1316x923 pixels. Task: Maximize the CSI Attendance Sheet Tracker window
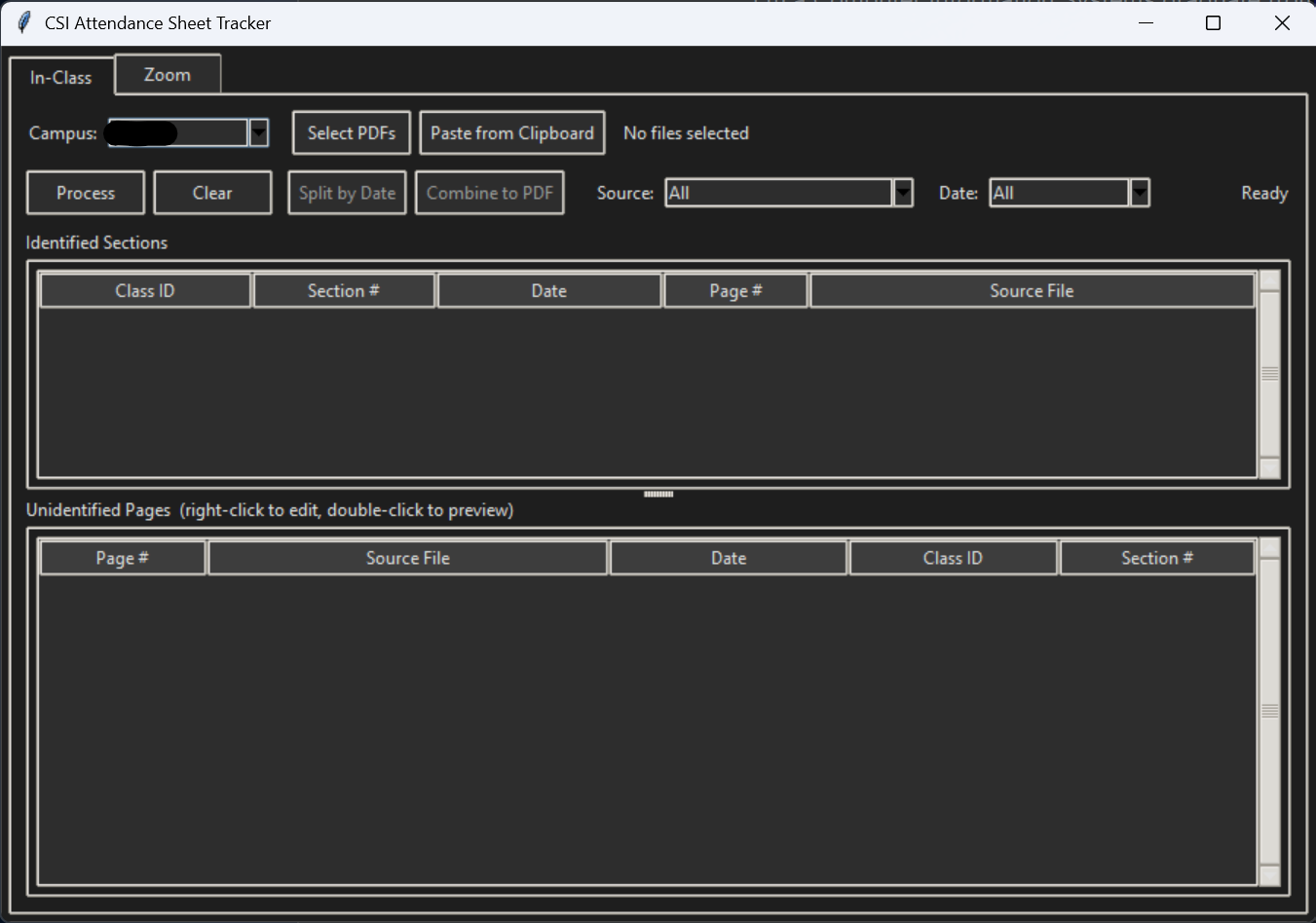(1213, 22)
